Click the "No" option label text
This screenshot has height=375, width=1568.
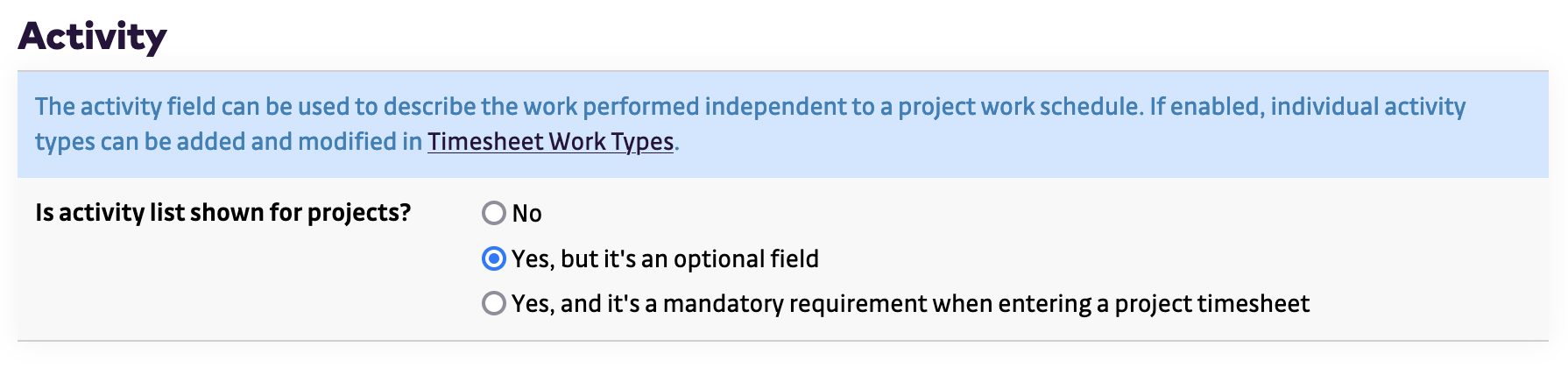tap(526, 213)
